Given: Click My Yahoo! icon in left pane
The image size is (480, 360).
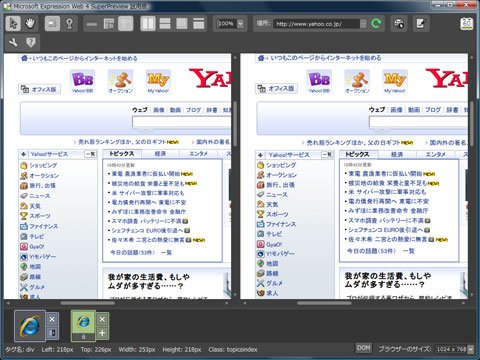Looking at the screenshot, I should [x=158, y=82].
